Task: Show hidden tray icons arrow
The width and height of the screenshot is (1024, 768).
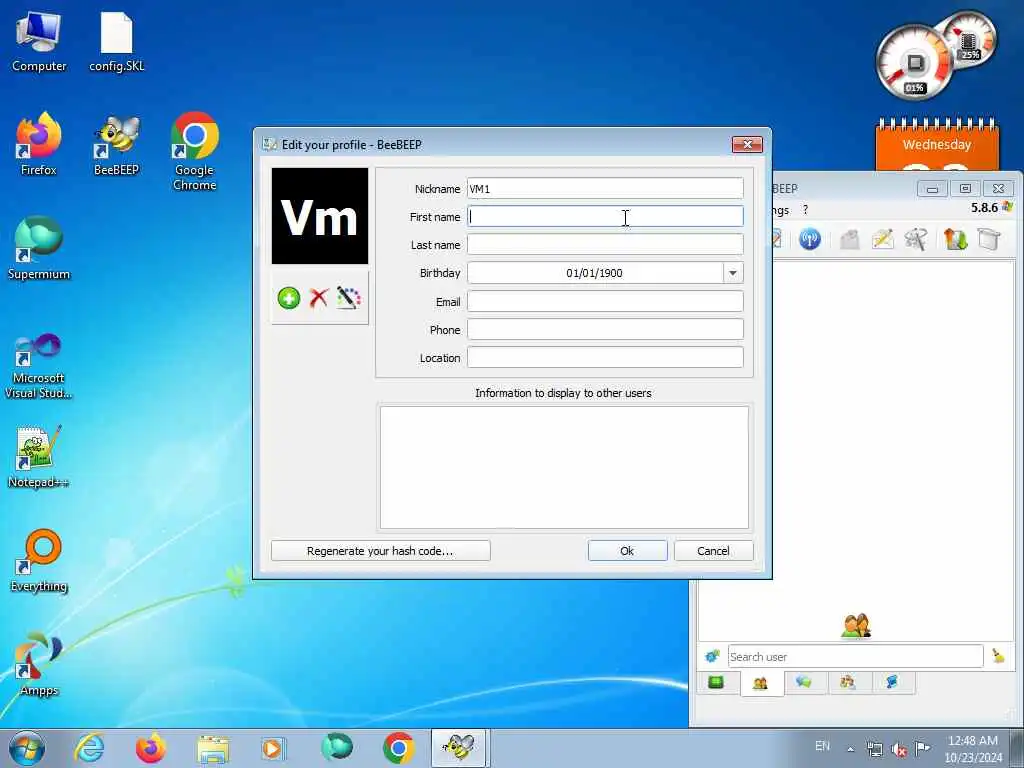Action: tap(850, 749)
